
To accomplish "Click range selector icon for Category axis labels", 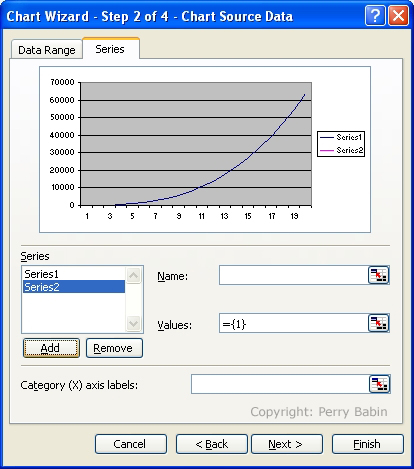I will (x=379, y=384).
